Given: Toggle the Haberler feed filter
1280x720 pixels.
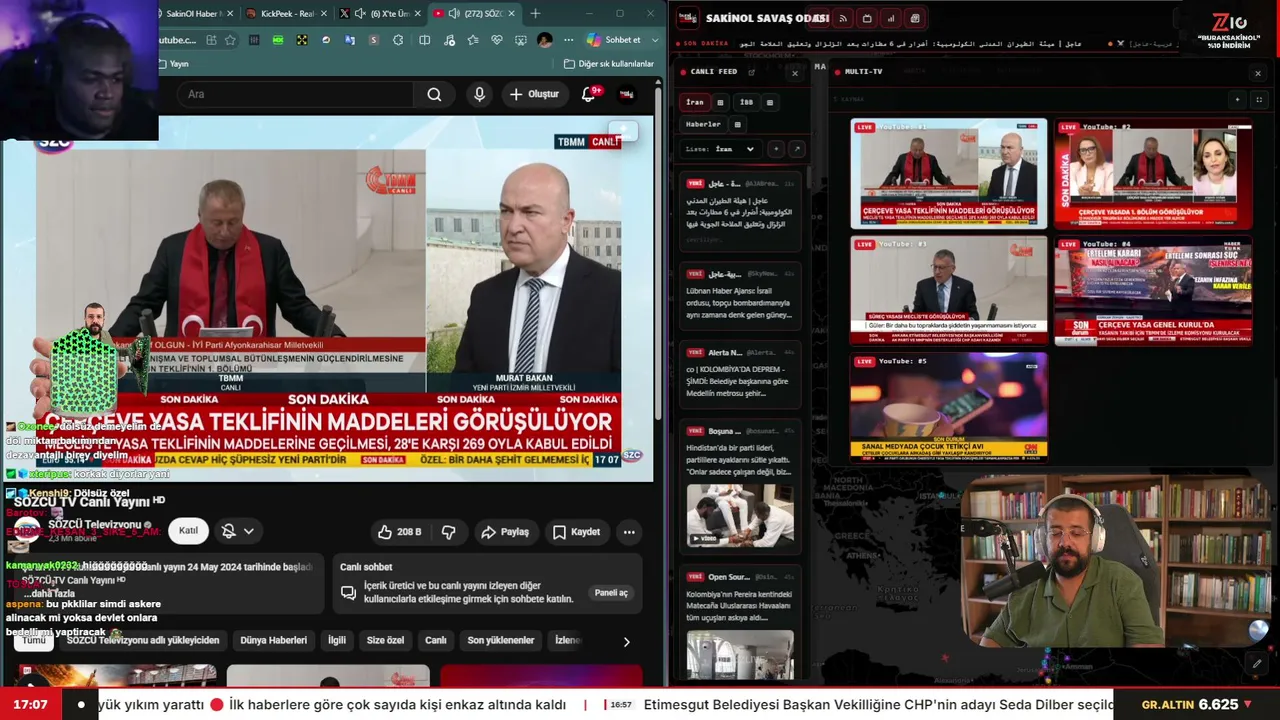Looking at the screenshot, I should [703, 125].
